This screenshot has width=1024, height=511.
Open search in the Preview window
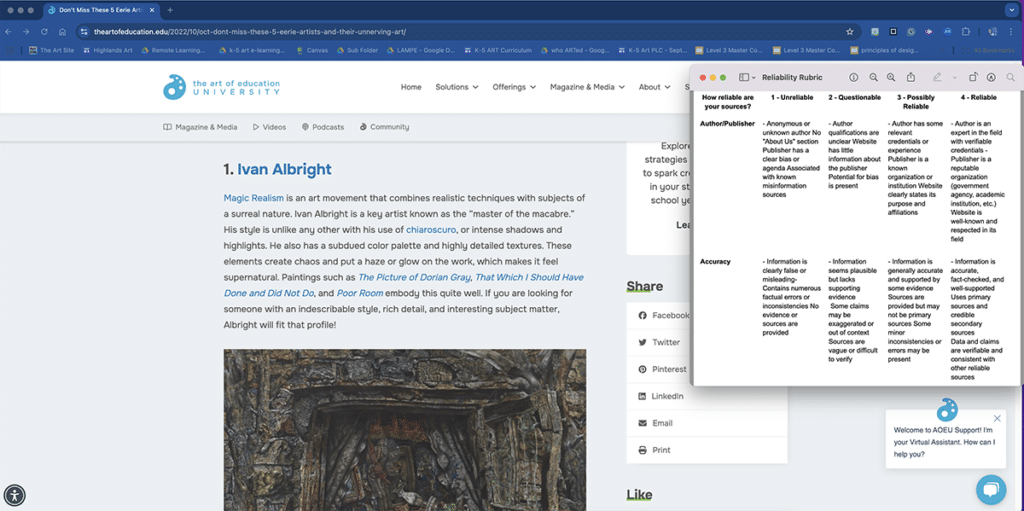click(1010, 77)
